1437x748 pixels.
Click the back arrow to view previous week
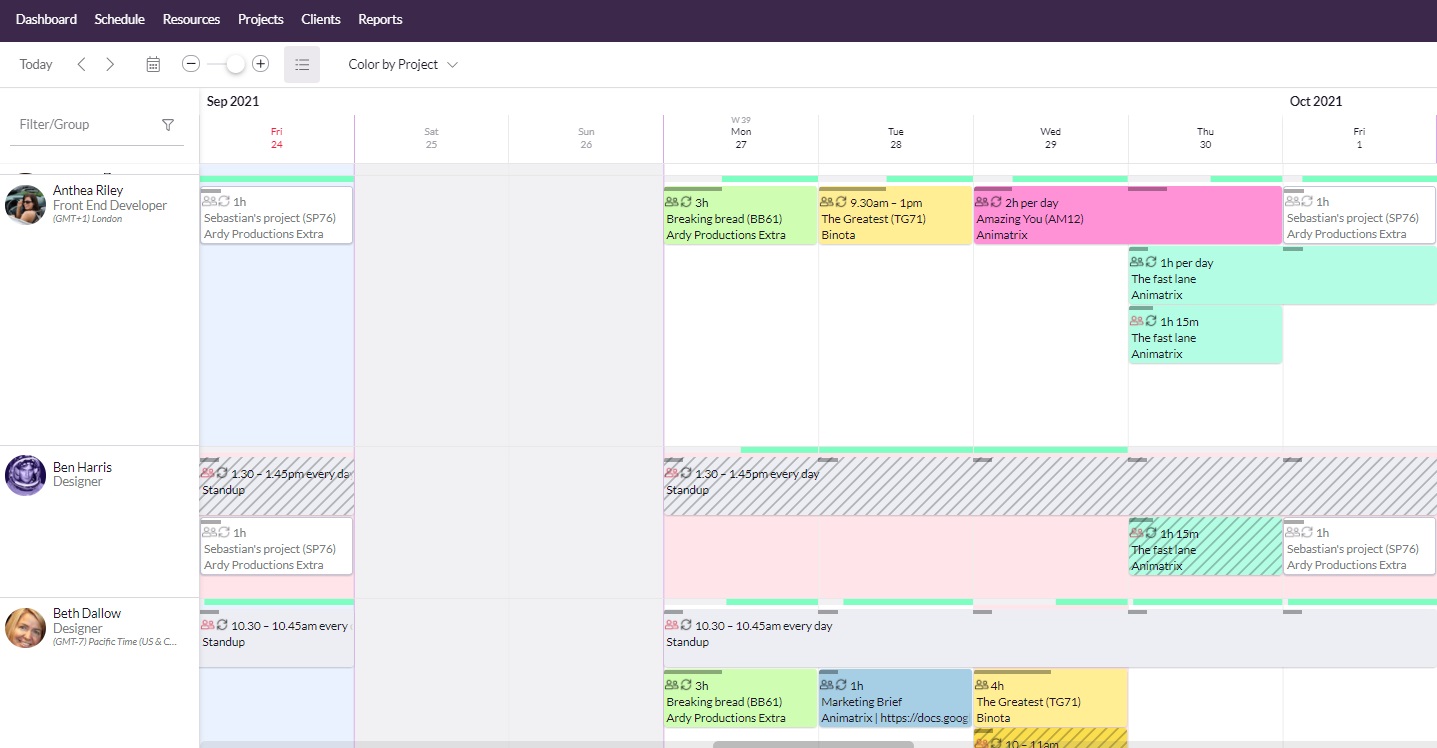(81, 63)
